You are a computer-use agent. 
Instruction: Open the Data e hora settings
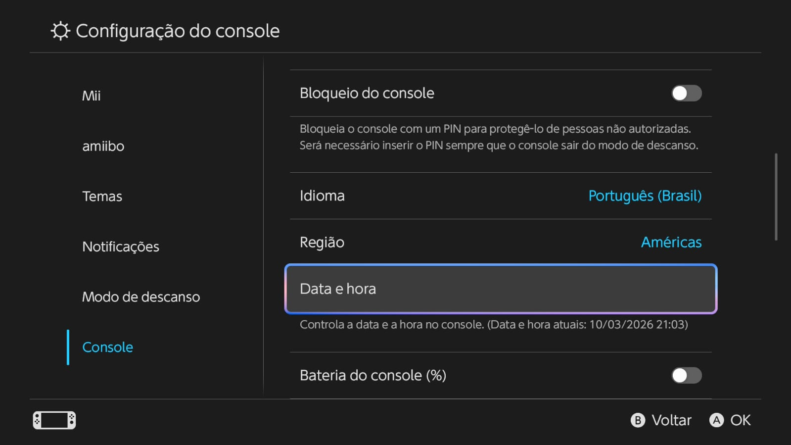[x=500, y=289]
